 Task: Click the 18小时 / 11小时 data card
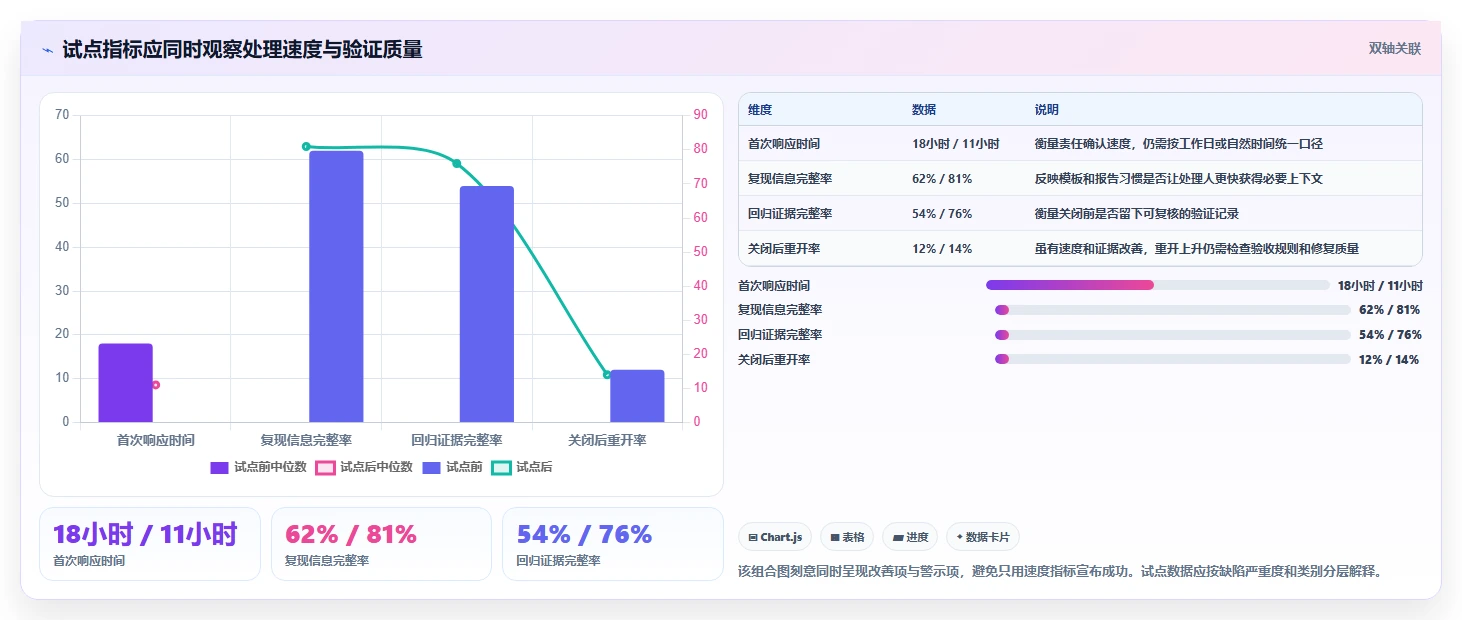click(x=150, y=544)
